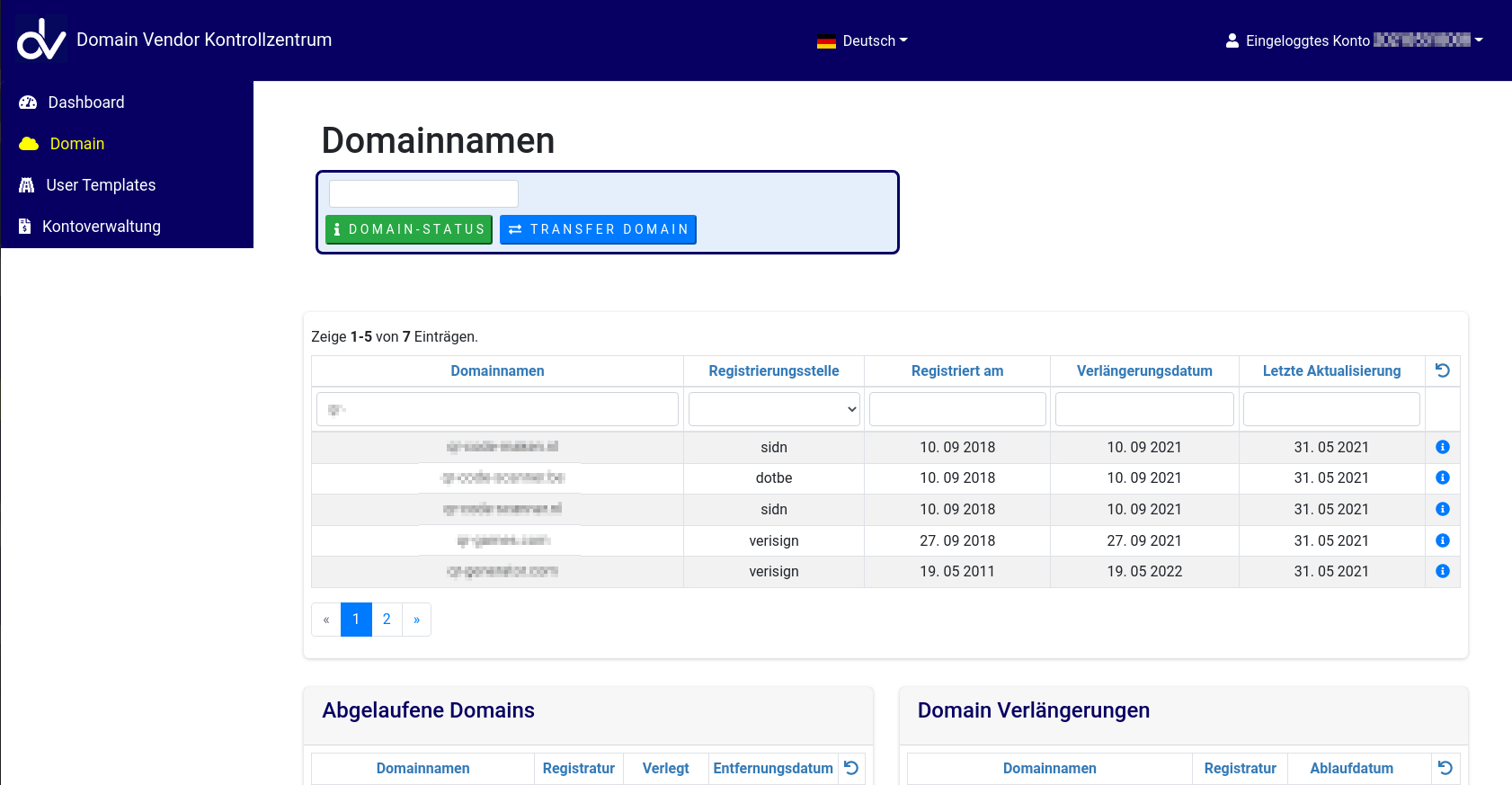Click the Domain Vendor Kontrollzentrum title
The image size is (1512, 785).
204,40
